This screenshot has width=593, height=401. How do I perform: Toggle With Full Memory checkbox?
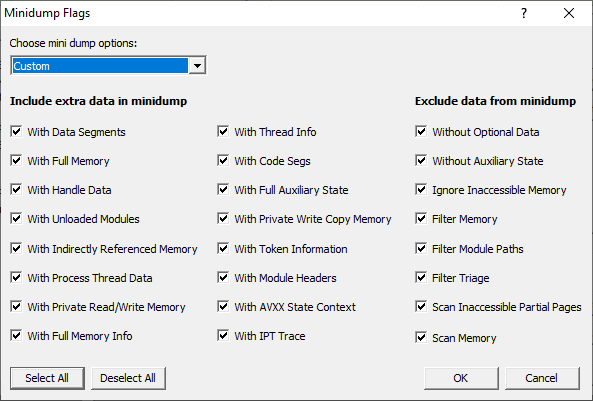(16, 160)
